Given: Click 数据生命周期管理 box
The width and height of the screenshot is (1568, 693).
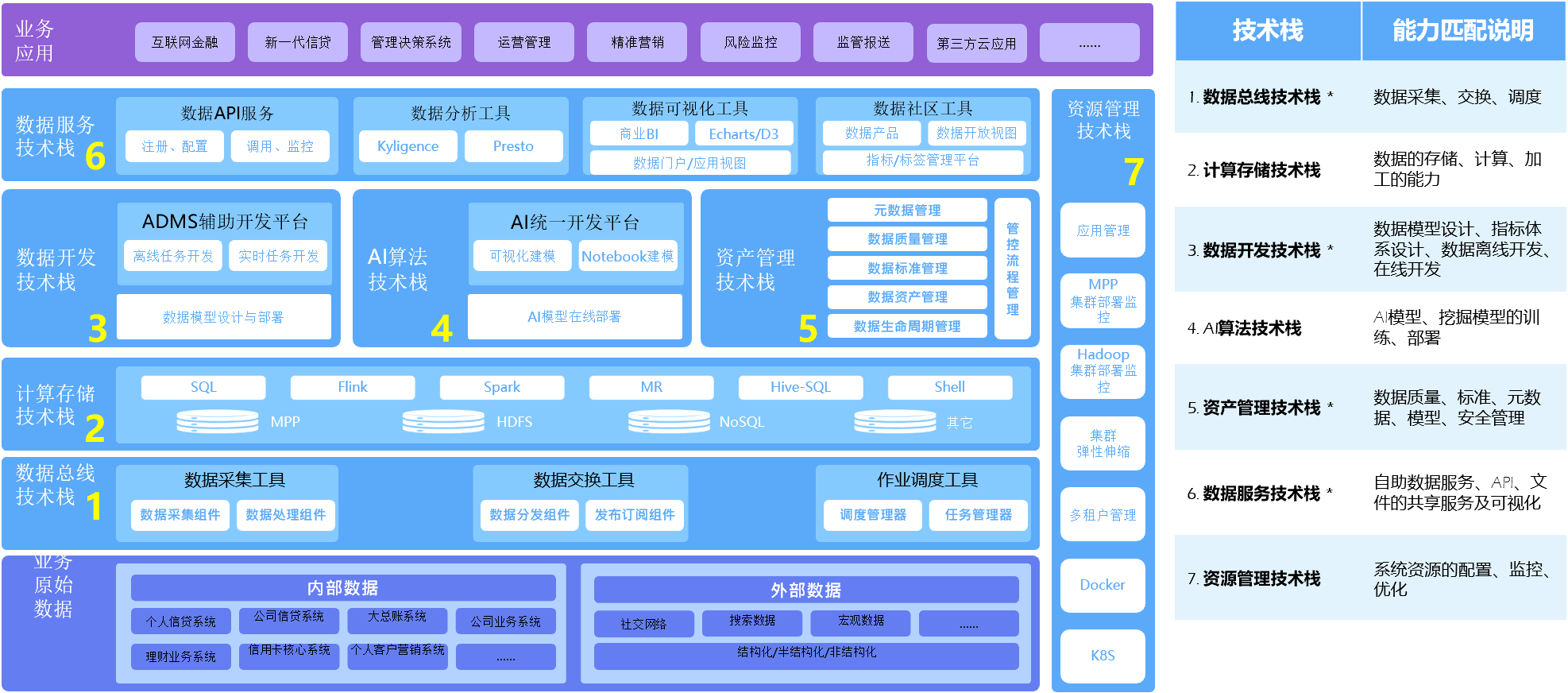Looking at the screenshot, I should [x=907, y=326].
